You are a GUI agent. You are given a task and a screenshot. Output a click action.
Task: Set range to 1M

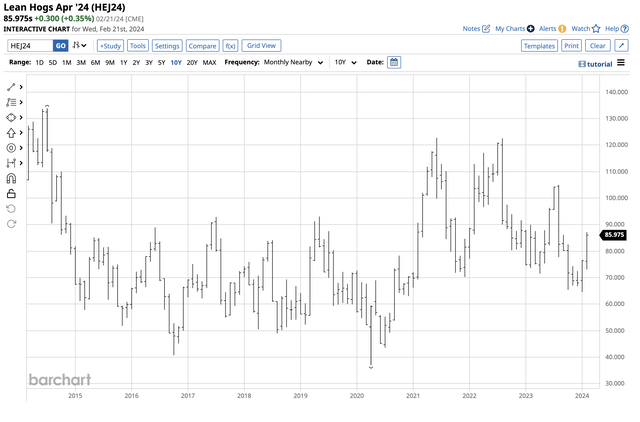pyautogui.click(x=67, y=62)
